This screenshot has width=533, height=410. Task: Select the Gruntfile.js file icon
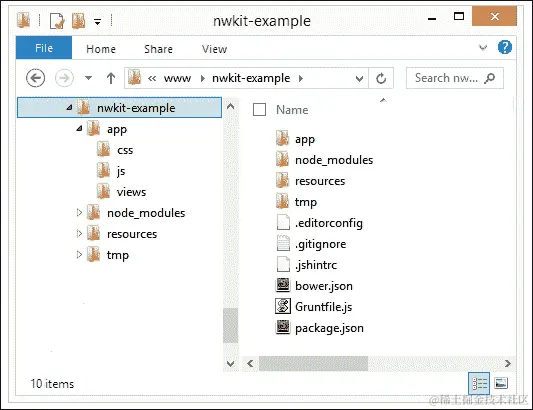coord(283,306)
